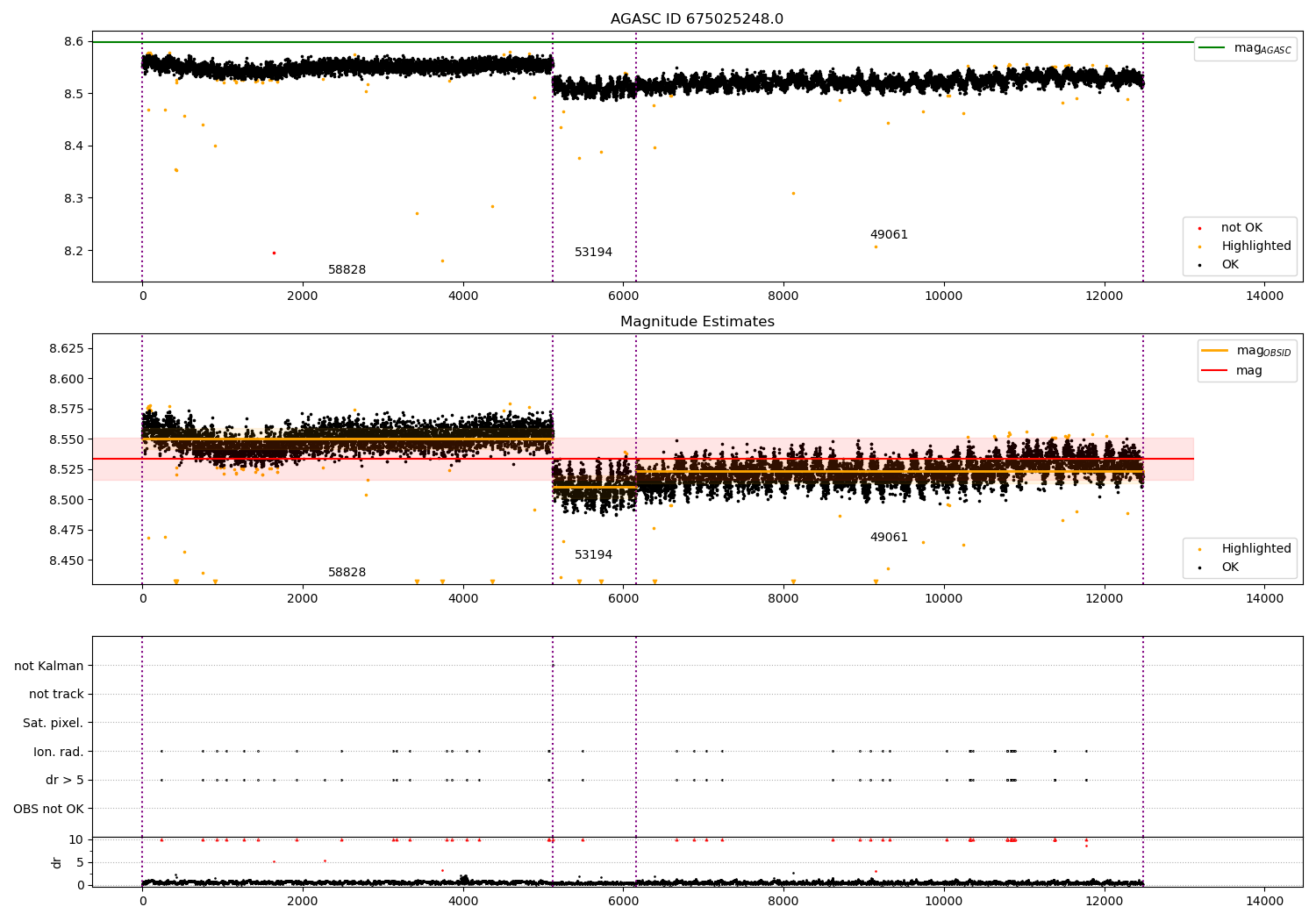Click the 'dr' y-axis label
1316x921 pixels.
[57, 862]
